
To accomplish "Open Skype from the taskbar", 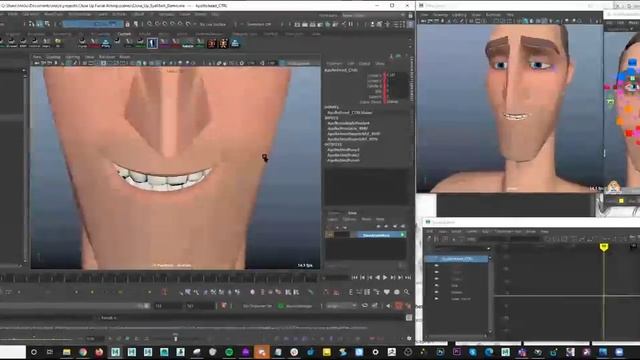I will click(x=473, y=352).
